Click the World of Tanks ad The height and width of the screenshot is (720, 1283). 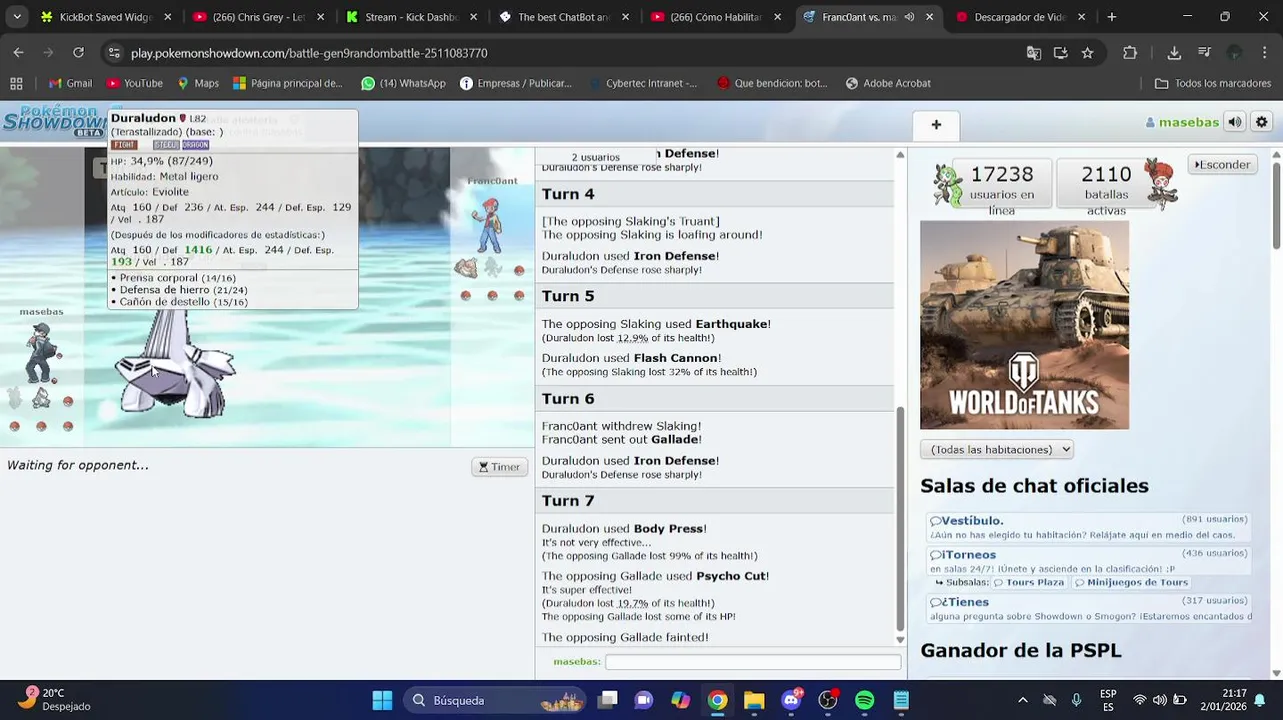click(1024, 325)
